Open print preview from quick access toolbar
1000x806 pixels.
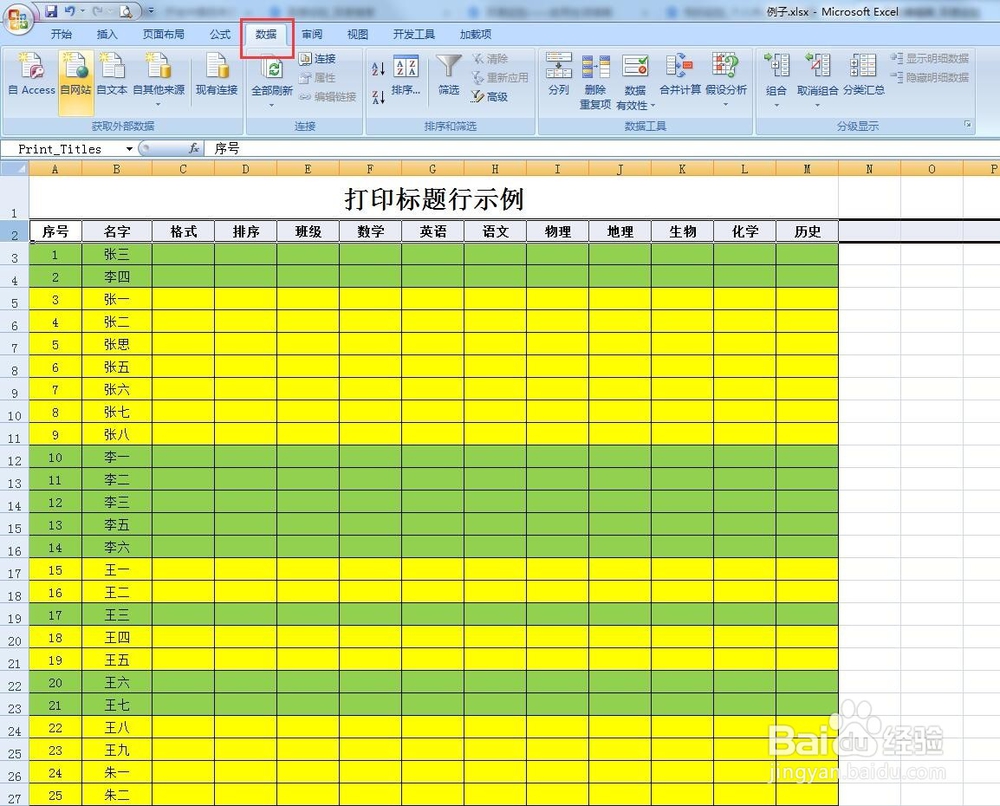click(127, 11)
